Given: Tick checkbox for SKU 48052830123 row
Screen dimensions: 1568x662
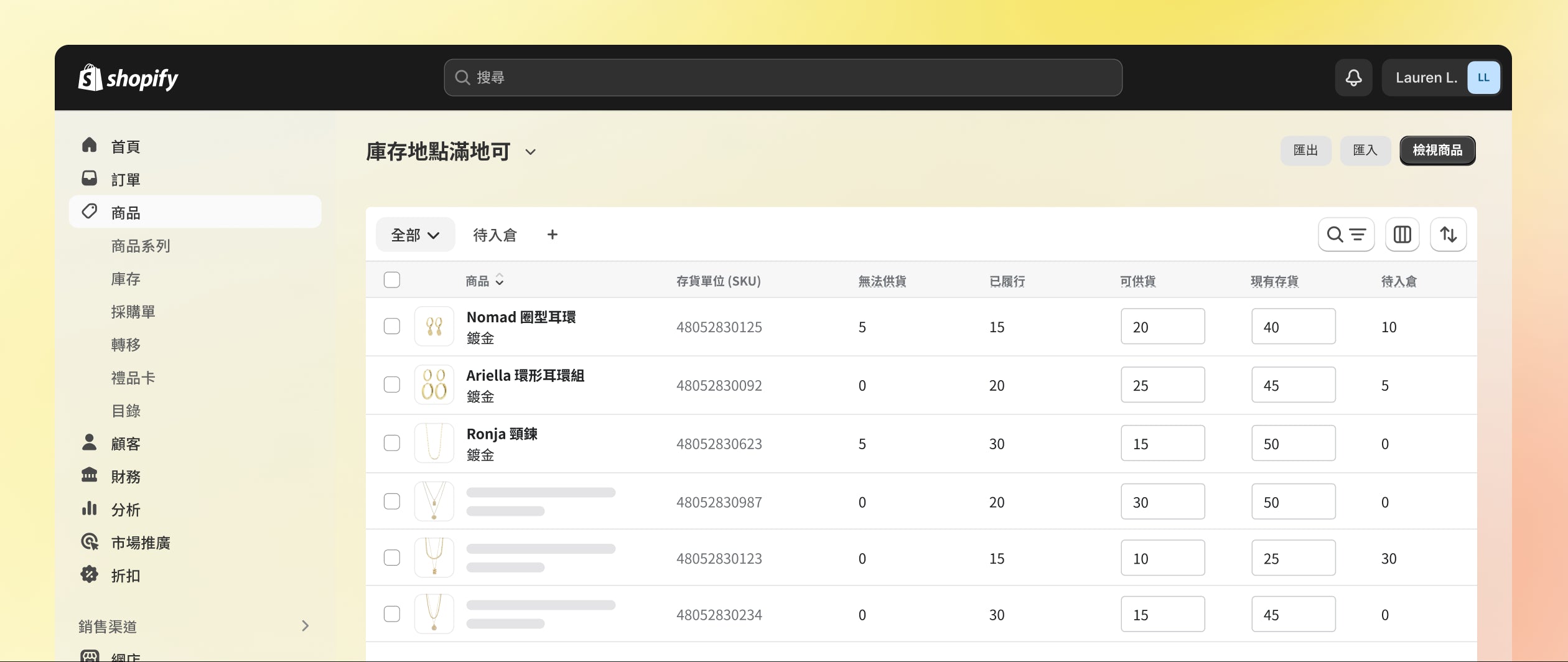Looking at the screenshot, I should (392, 557).
